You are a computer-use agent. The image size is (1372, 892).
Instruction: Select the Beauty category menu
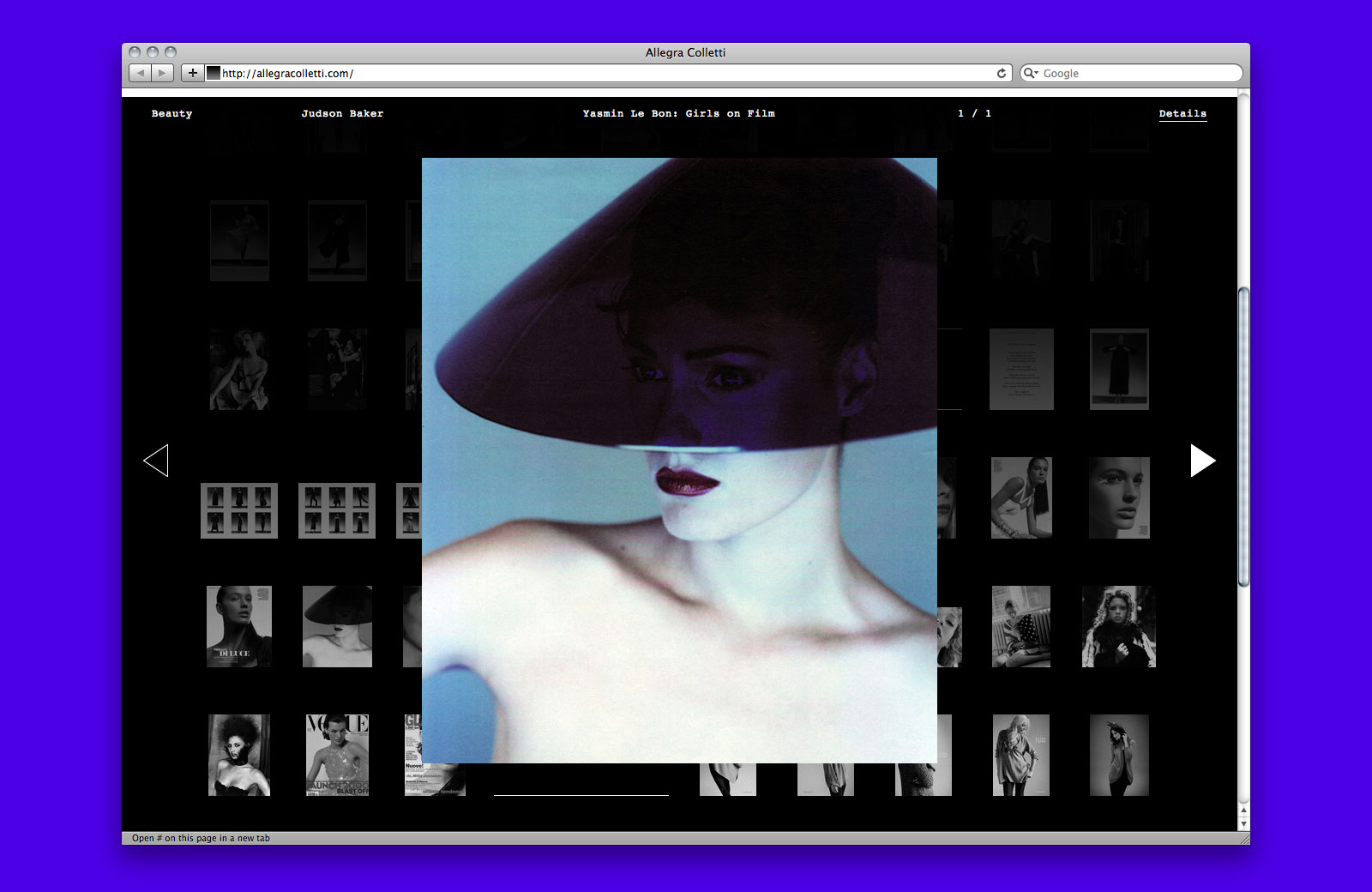point(171,113)
